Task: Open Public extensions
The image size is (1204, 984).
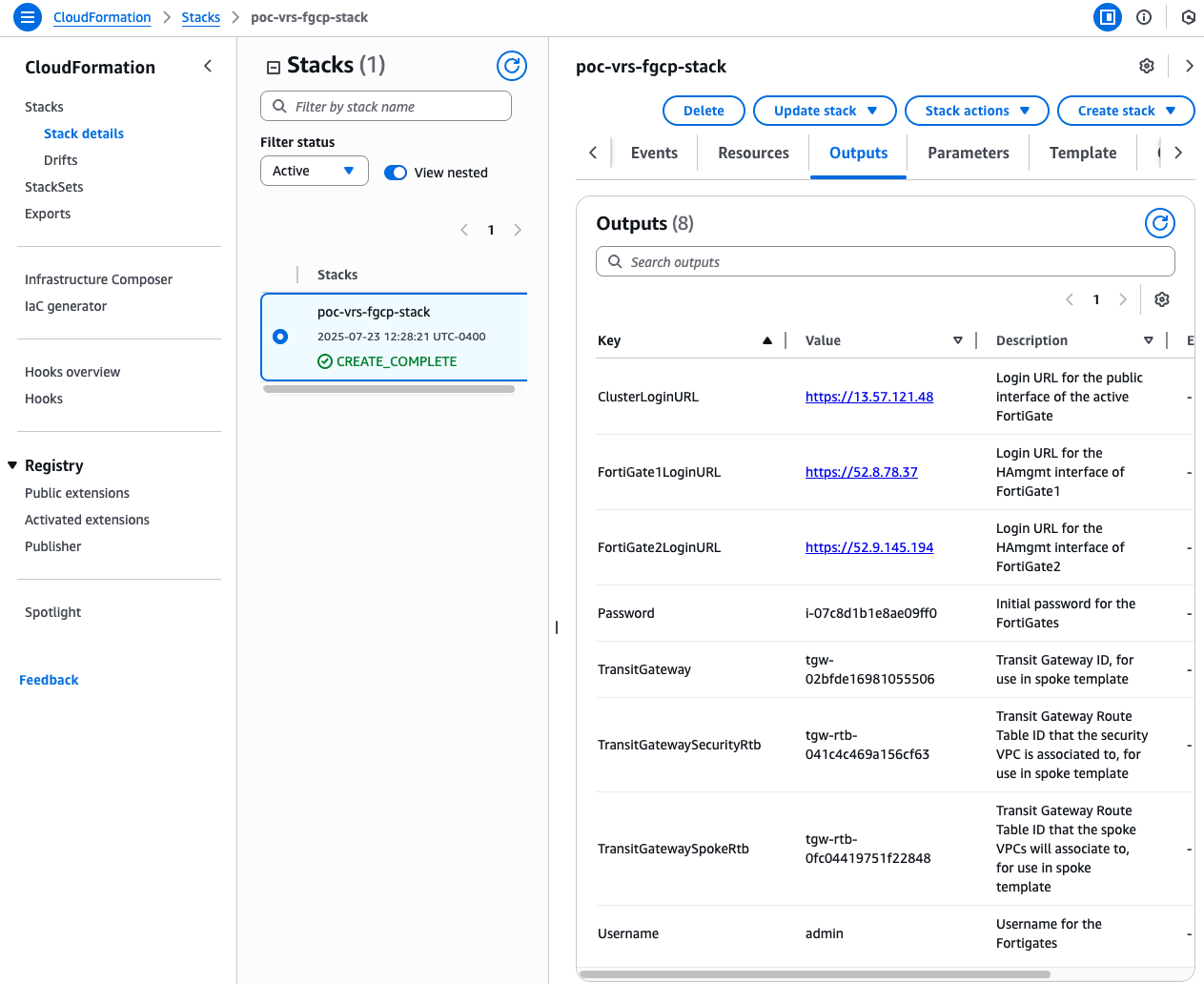Action: 77,493
